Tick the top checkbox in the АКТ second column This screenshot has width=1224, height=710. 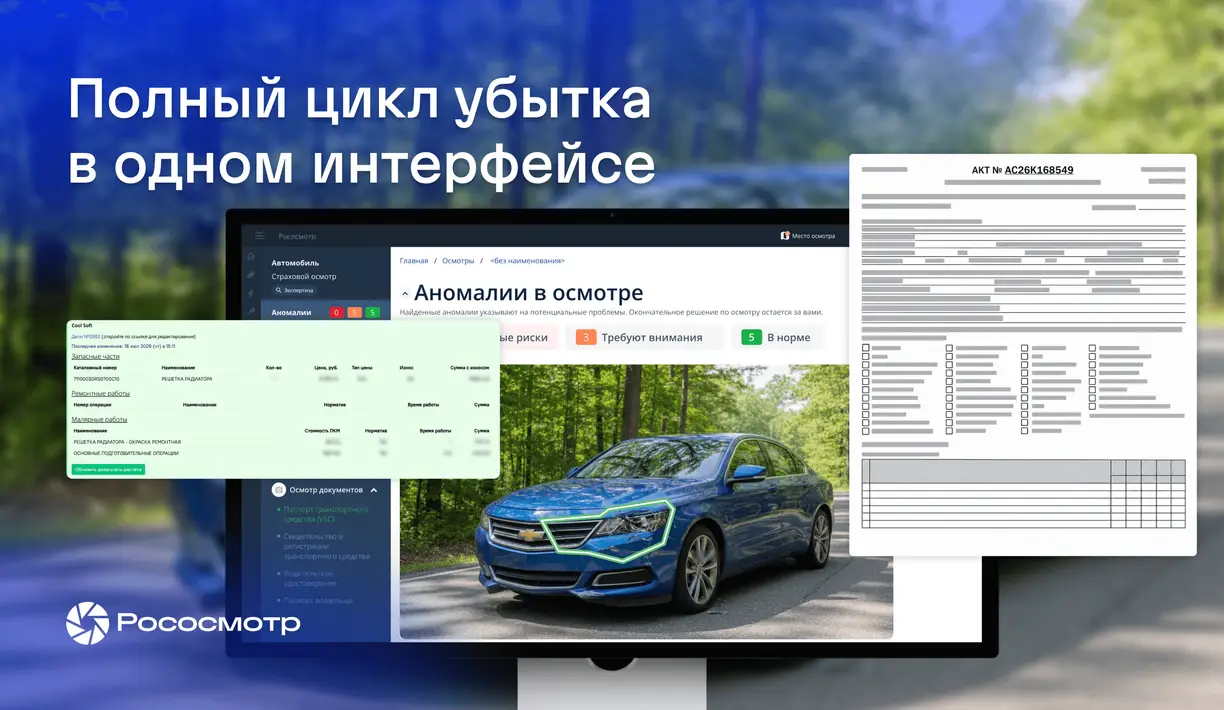[950, 348]
